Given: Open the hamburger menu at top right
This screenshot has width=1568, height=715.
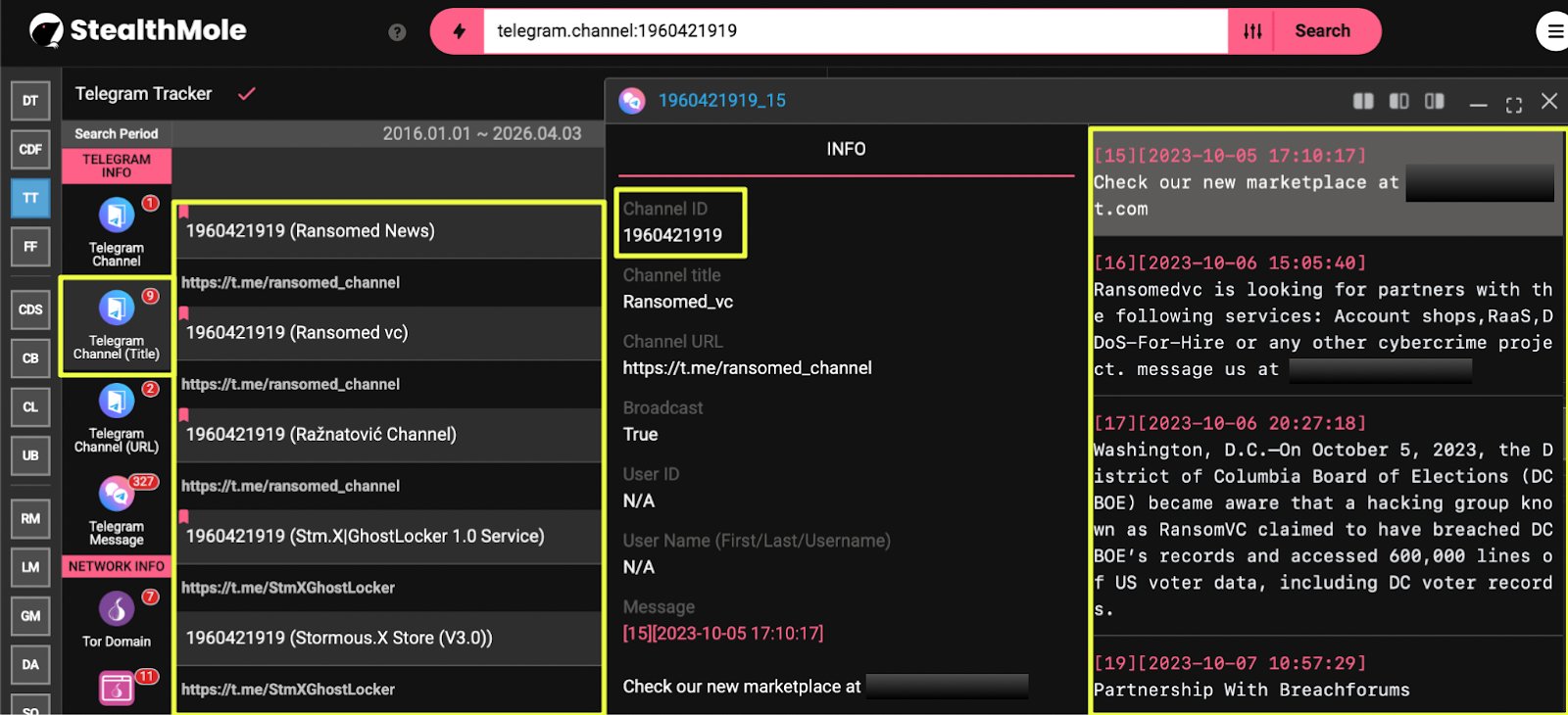Looking at the screenshot, I should tap(1553, 31).
